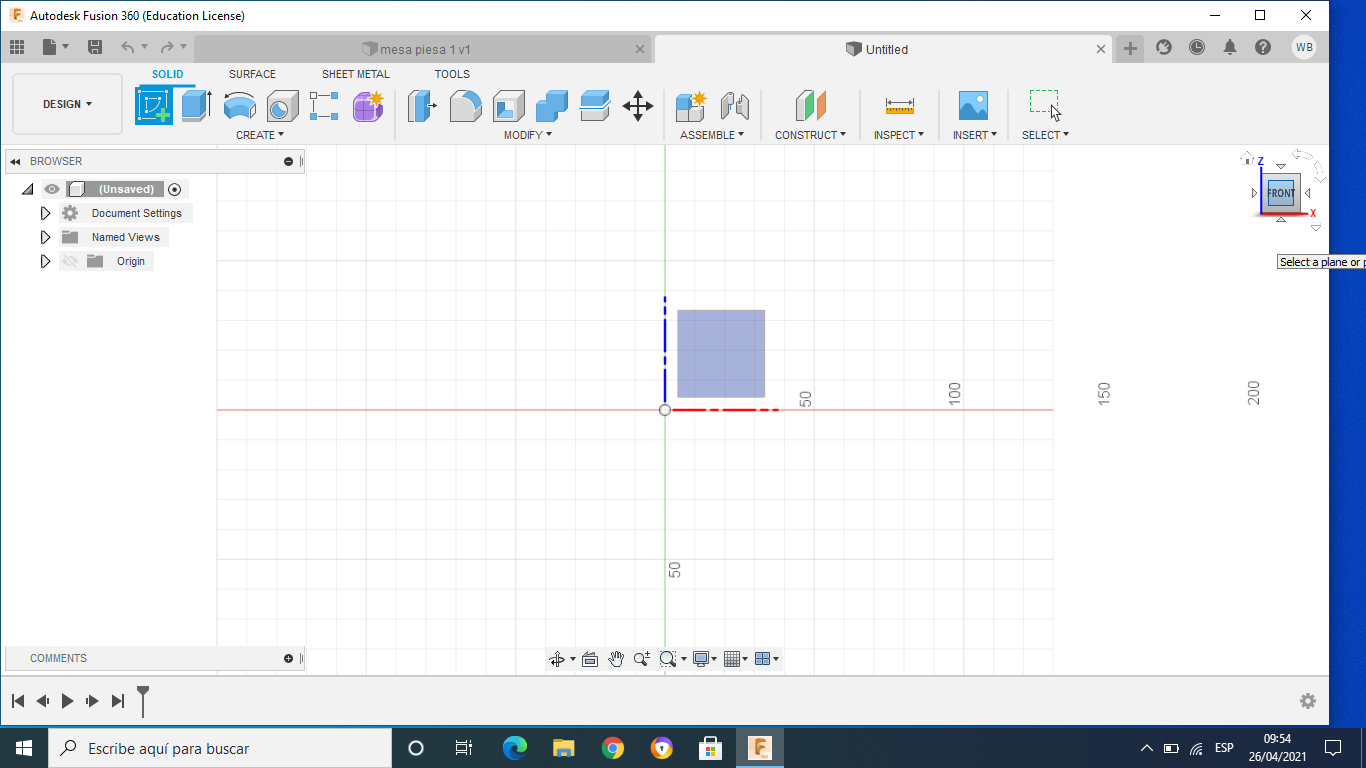Expand the Origin node
Viewport: 1366px width, 768px height.
45,261
